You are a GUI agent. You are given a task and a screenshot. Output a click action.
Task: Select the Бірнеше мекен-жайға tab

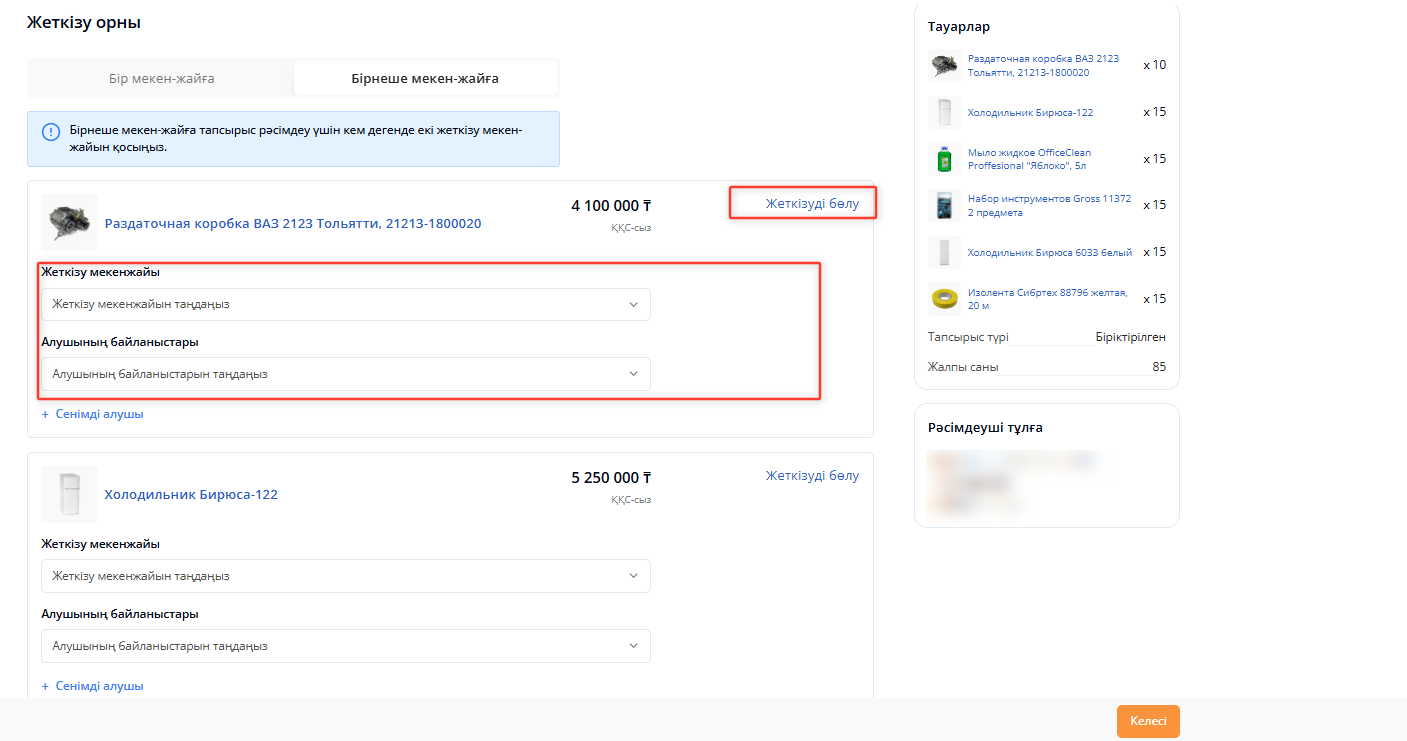click(x=425, y=78)
